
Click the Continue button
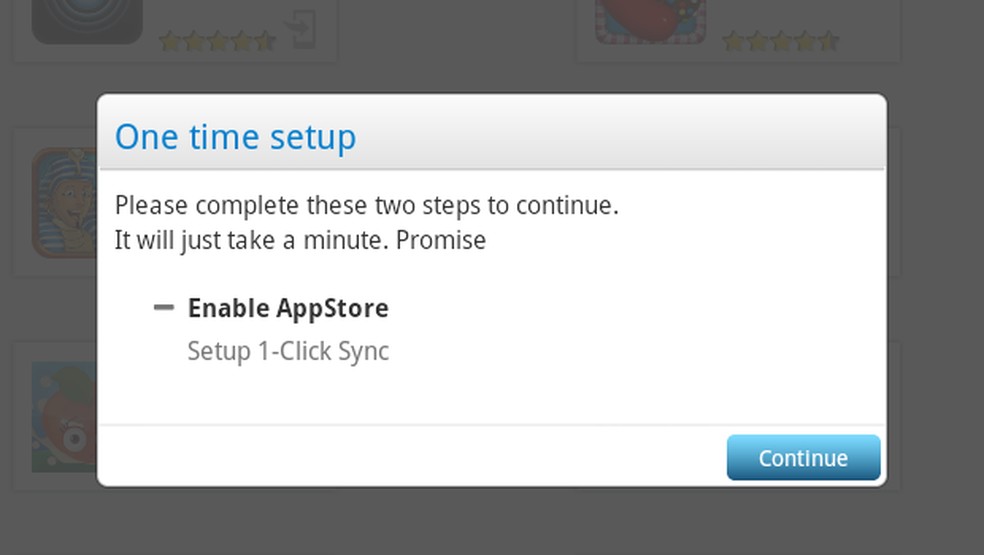(x=803, y=458)
